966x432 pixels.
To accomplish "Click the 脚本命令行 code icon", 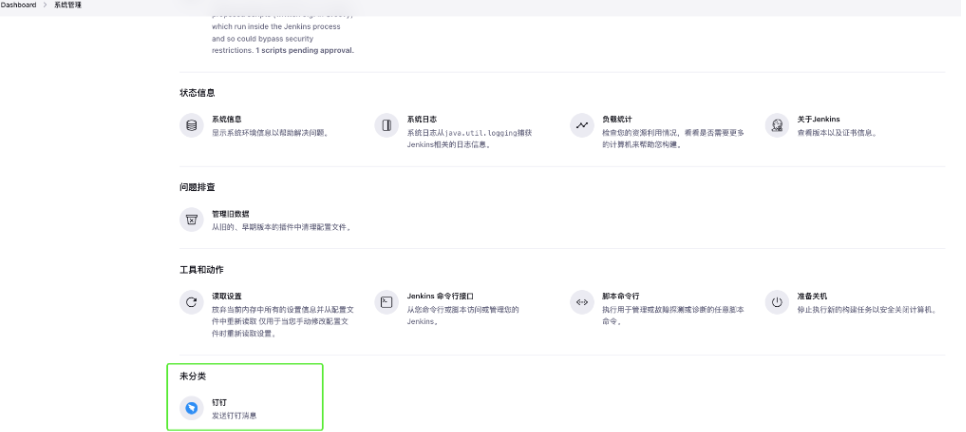I will 582,303.
